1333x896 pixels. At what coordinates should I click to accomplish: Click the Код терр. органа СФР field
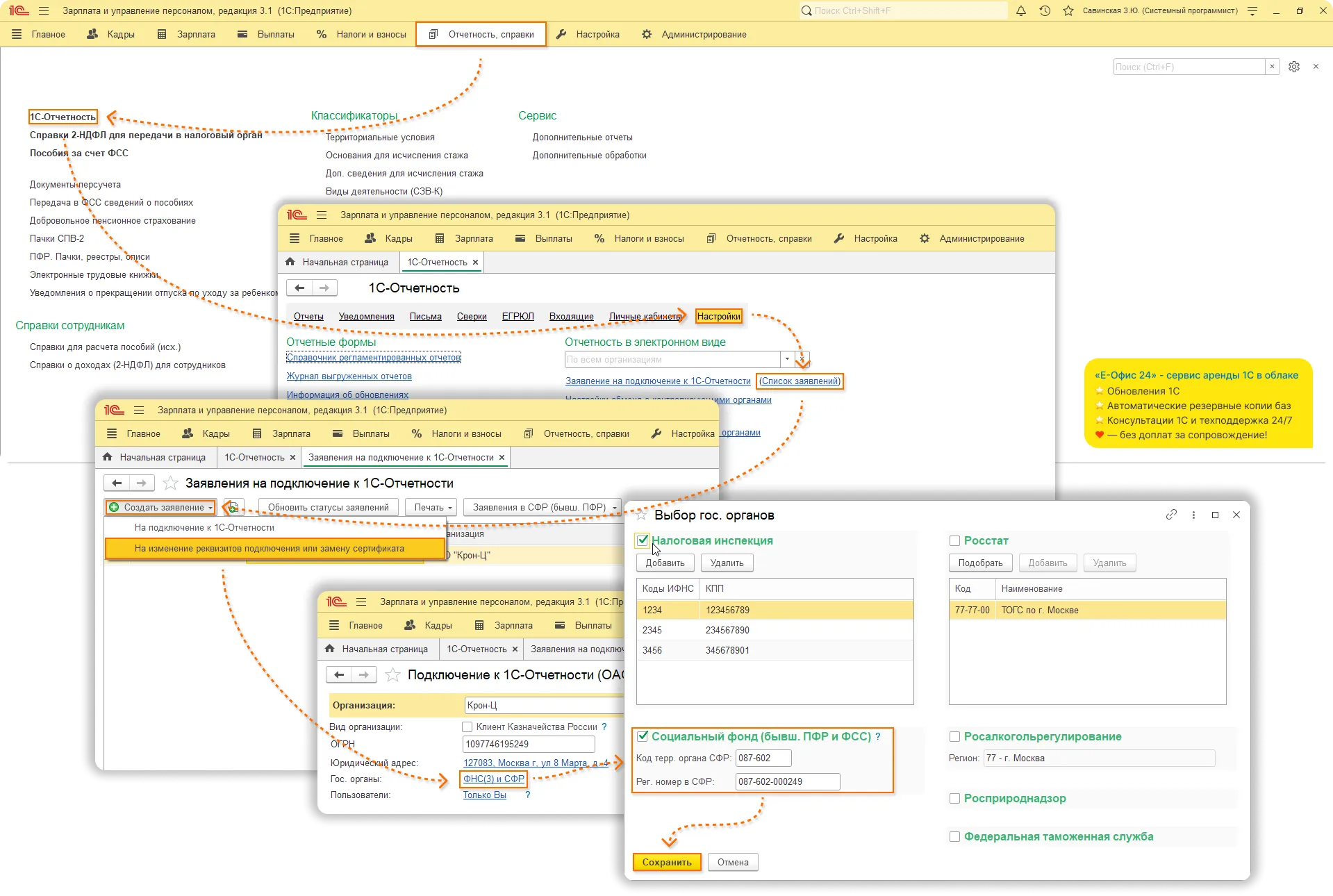pyautogui.click(x=763, y=758)
